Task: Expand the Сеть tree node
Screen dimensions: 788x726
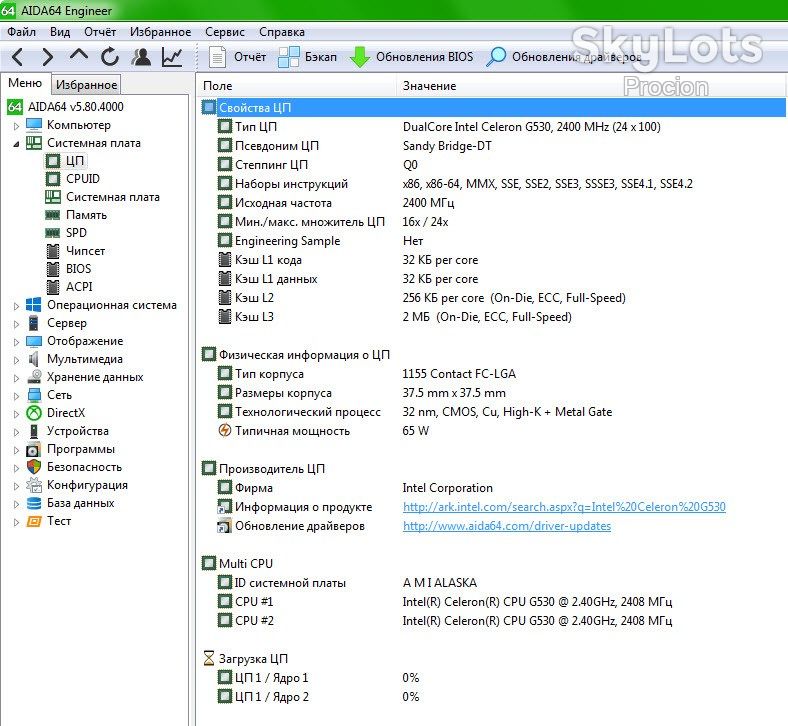Action: 17,396
